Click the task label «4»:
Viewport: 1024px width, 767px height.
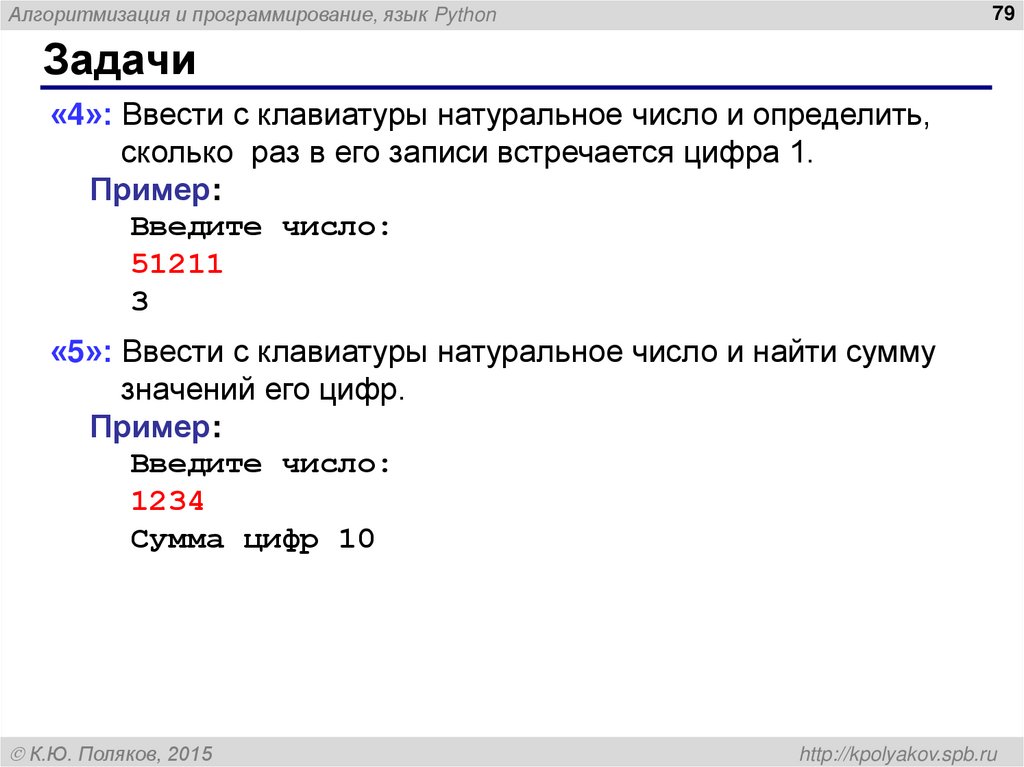[x=82, y=115]
